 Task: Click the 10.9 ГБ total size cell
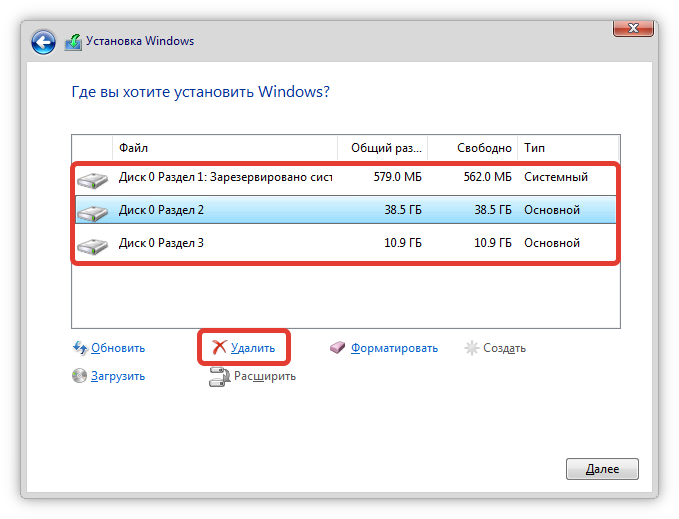click(403, 243)
